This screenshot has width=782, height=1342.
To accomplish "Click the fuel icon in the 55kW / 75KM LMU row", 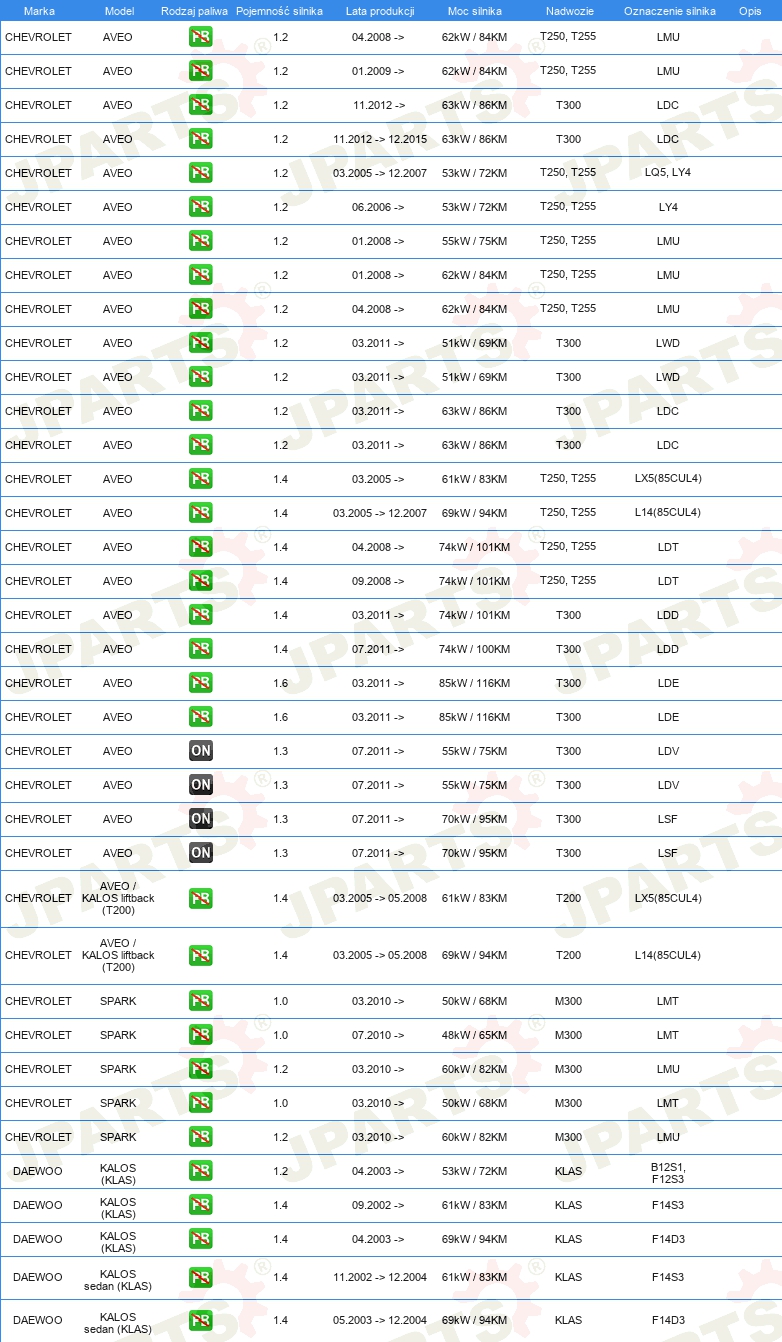I will (x=200, y=241).
